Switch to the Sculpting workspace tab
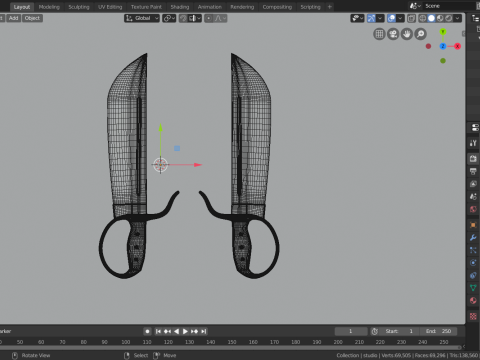Screen dimensions: 480x360 click(x=79, y=7)
